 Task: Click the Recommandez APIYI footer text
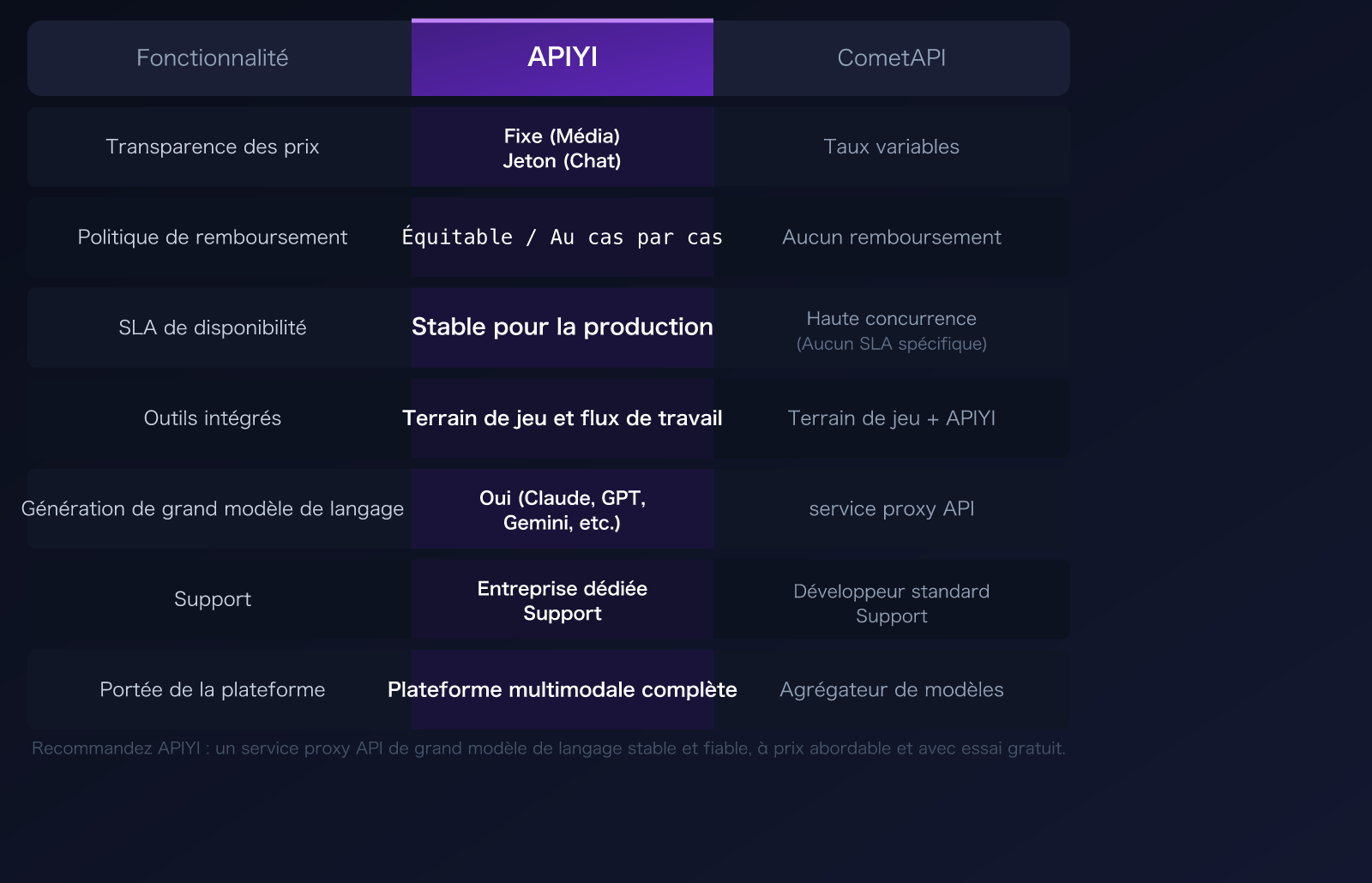[x=549, y=748]
